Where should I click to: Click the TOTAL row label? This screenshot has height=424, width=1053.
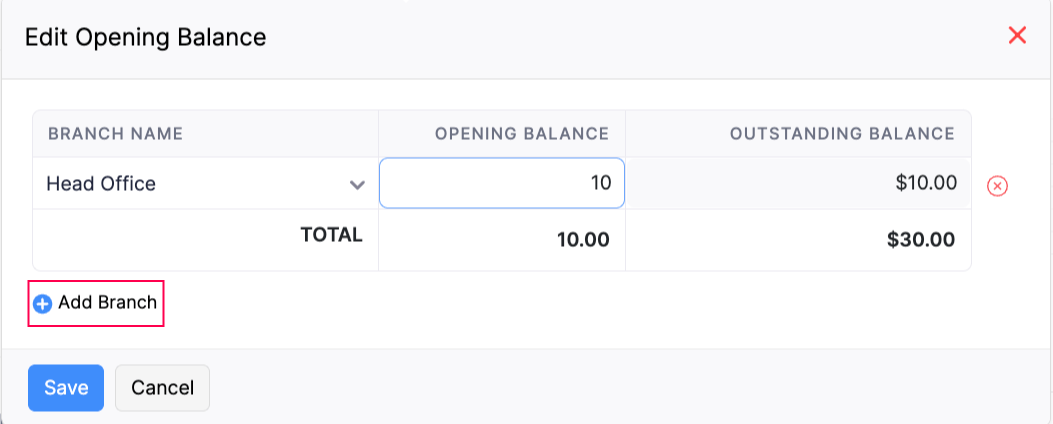(331, 235)
